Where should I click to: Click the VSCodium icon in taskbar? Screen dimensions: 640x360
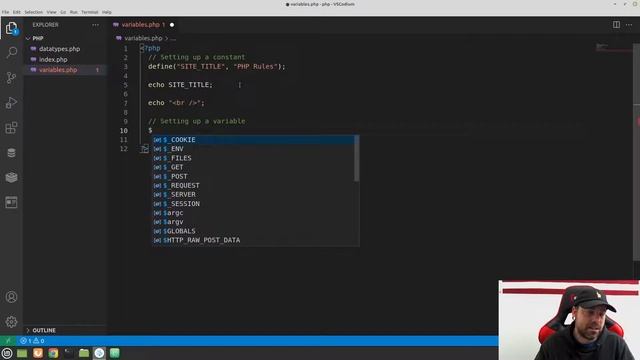(x=99, y=353)
